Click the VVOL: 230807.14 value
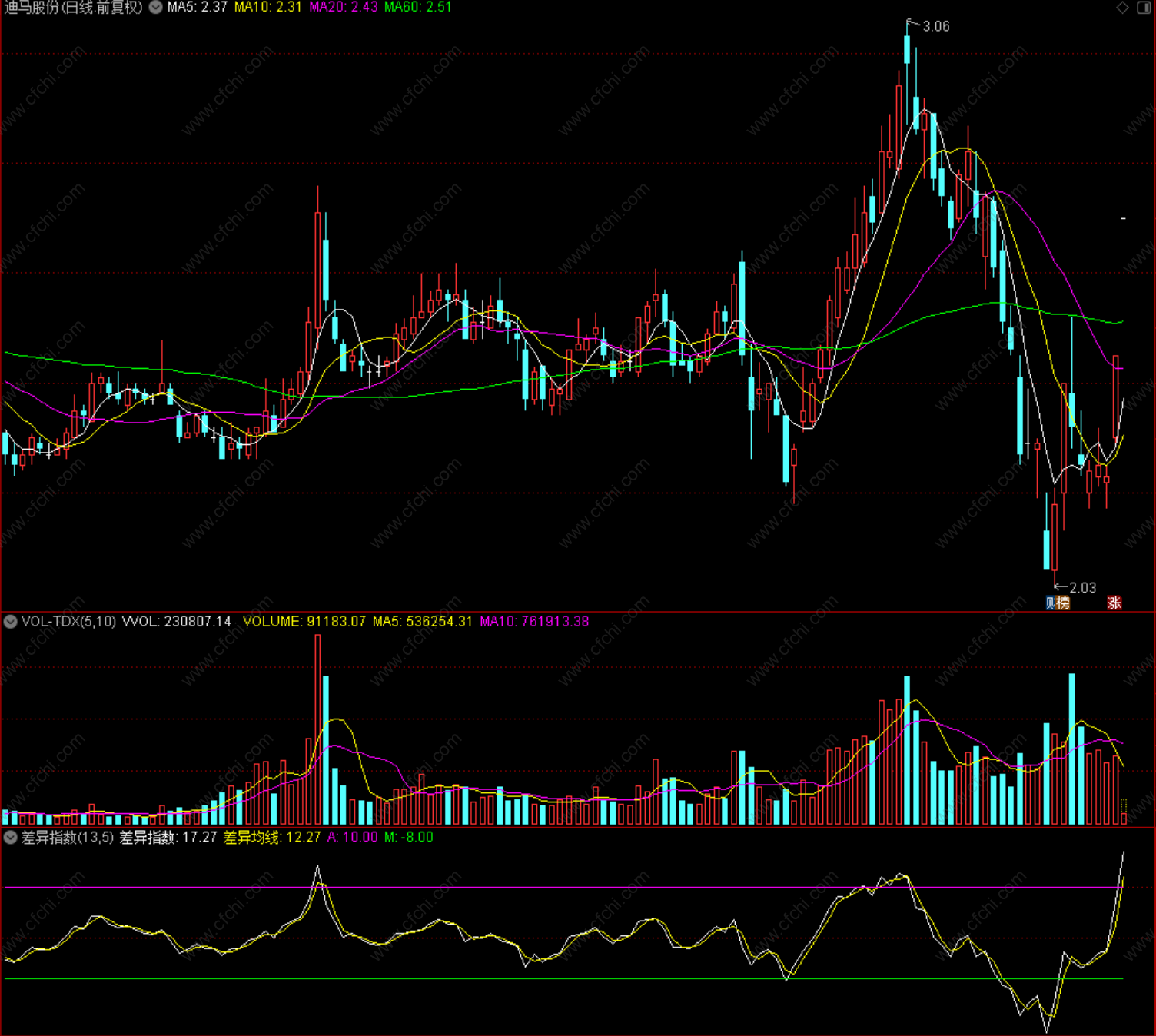The height and width of the screenshot is (1036, 1156). click(177, 622)
